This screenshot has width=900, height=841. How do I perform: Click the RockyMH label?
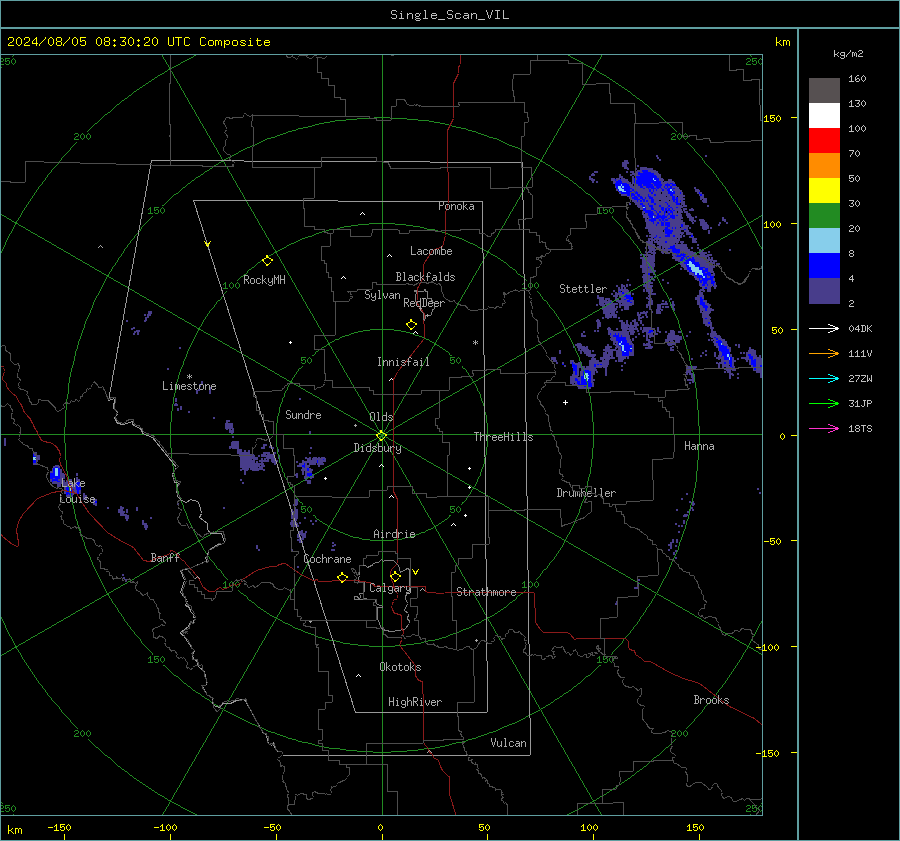[264, 280]
